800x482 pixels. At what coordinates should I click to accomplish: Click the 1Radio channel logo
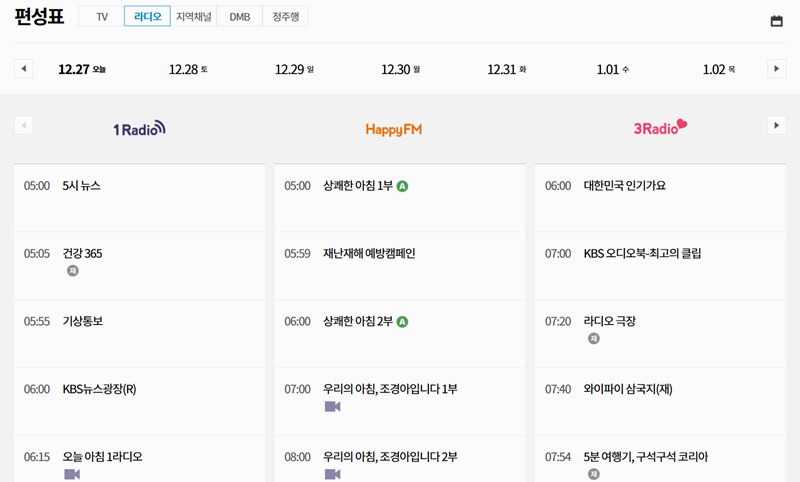(x=139, y=129)
